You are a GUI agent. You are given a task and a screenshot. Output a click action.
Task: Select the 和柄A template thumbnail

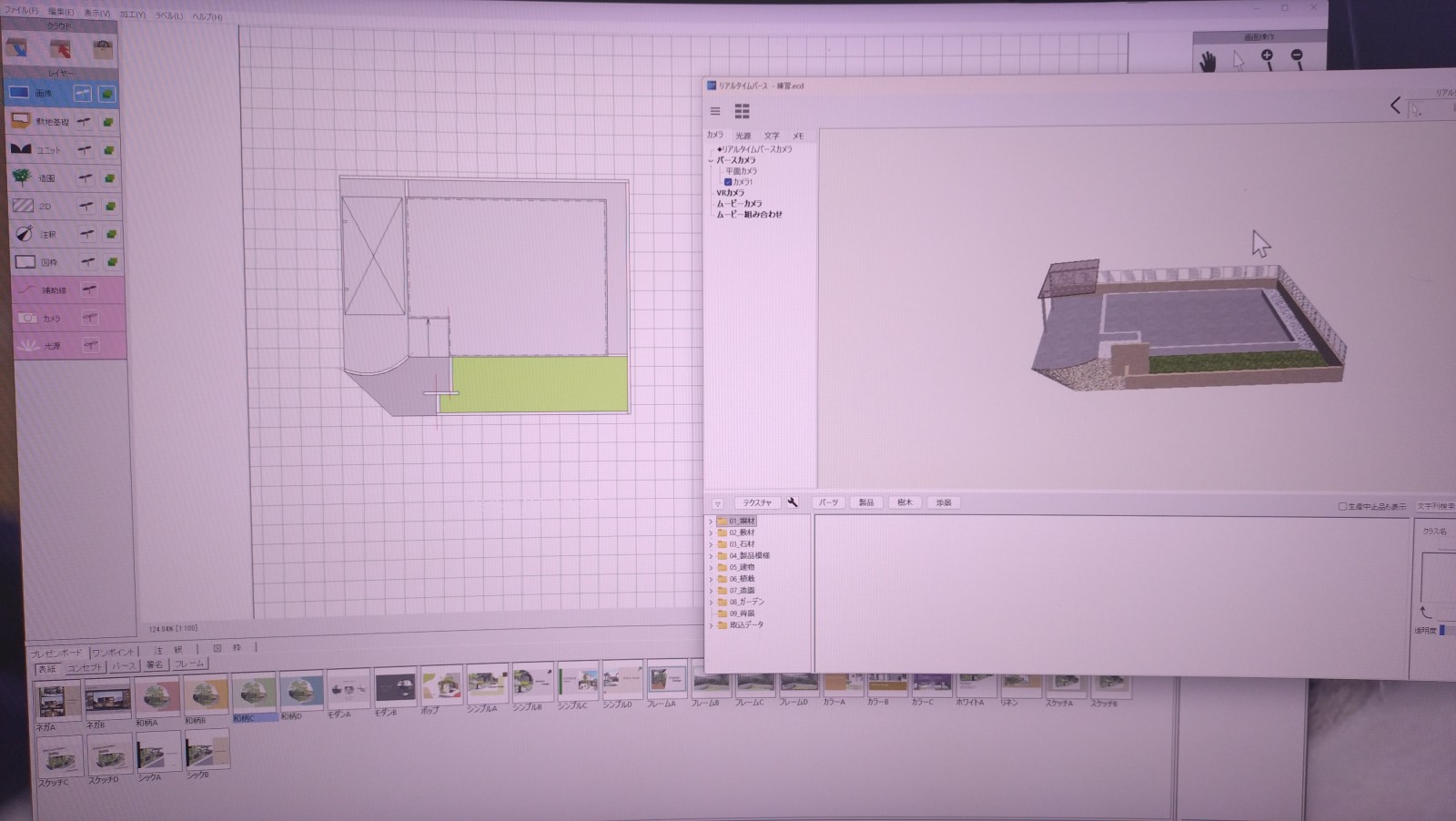coord(156,697)
